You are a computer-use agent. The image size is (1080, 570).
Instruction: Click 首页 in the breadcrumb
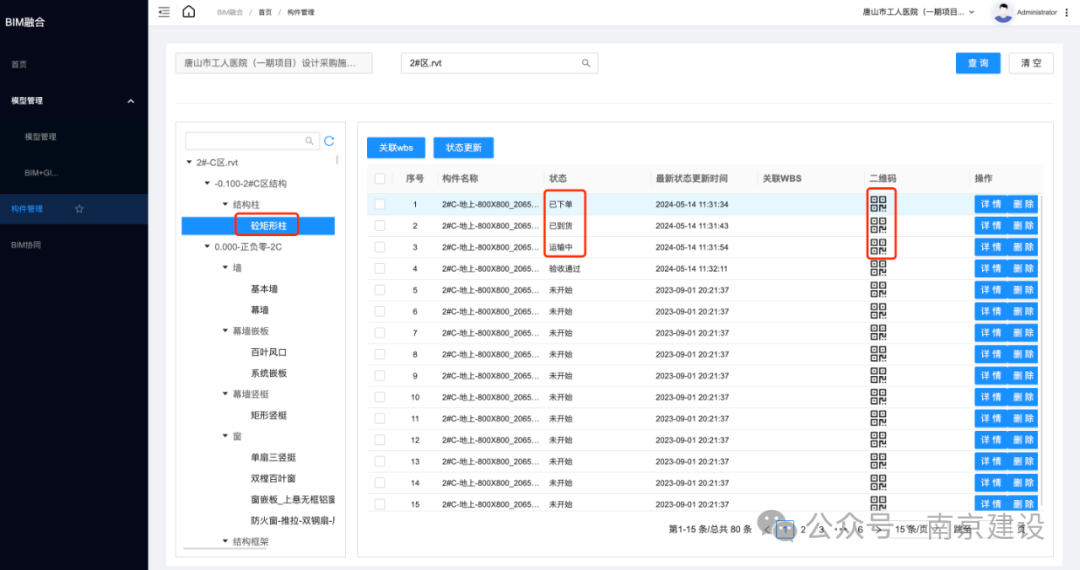(x=265, y=12)
